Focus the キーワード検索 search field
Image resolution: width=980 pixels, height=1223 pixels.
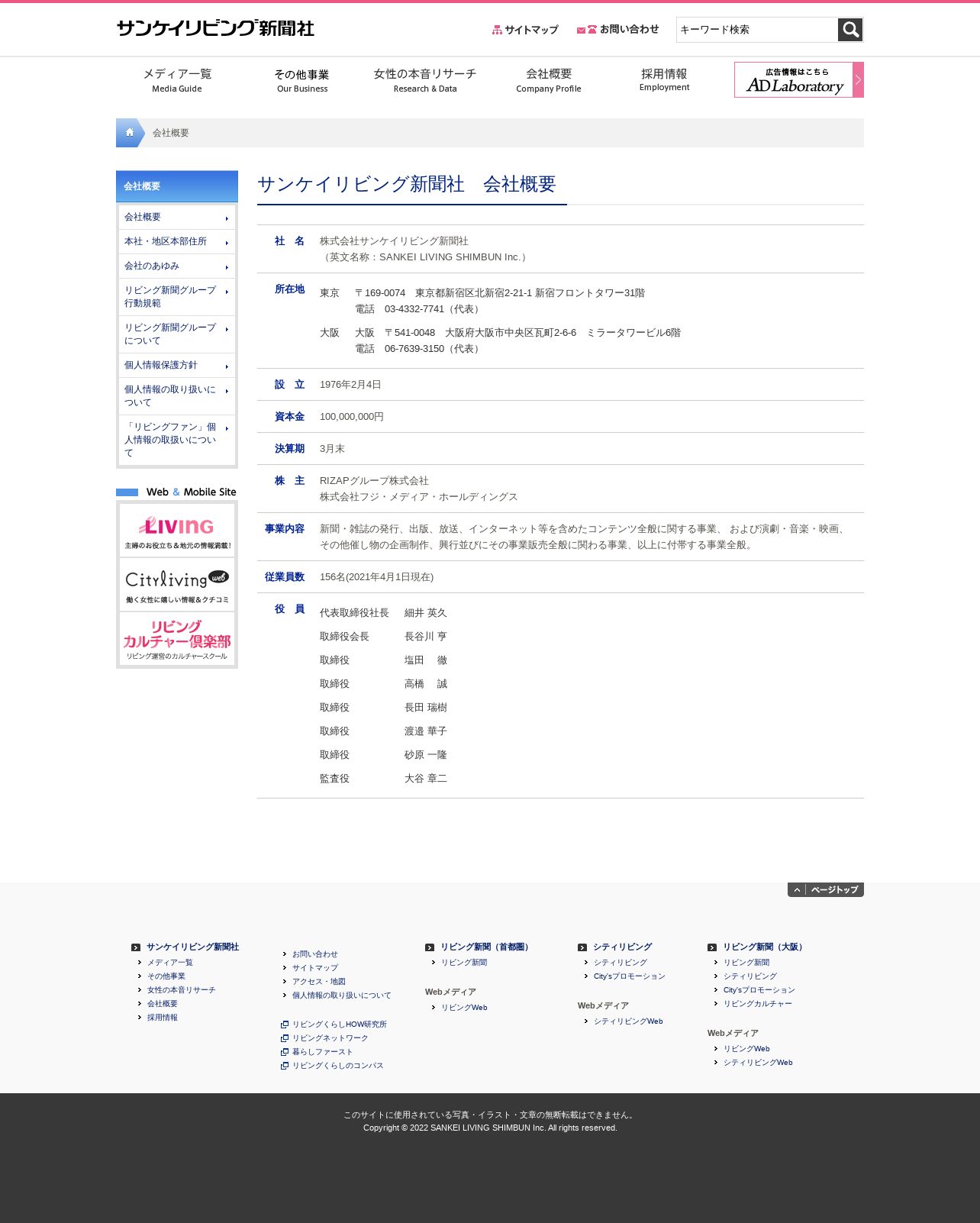pos(757,30)
